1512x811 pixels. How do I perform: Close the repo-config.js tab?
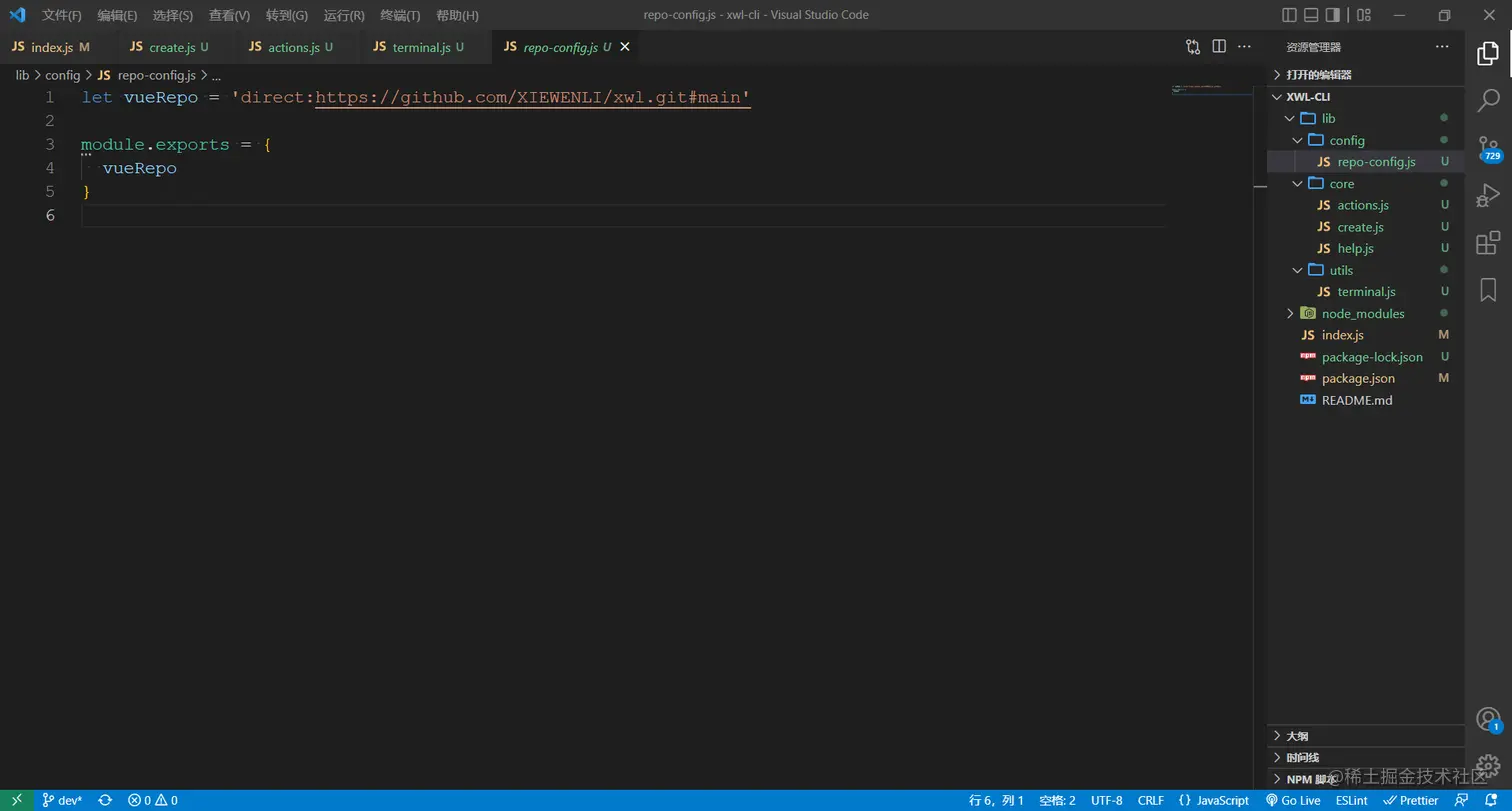coord(626,47)
